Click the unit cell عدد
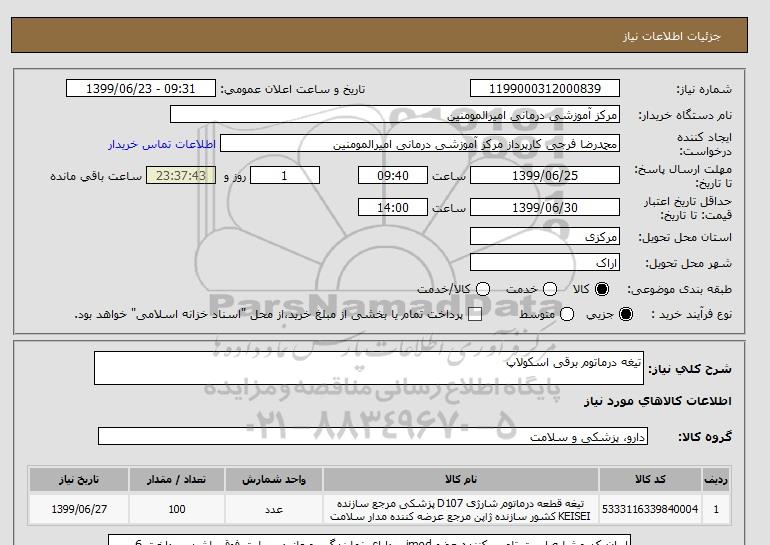 274,509
